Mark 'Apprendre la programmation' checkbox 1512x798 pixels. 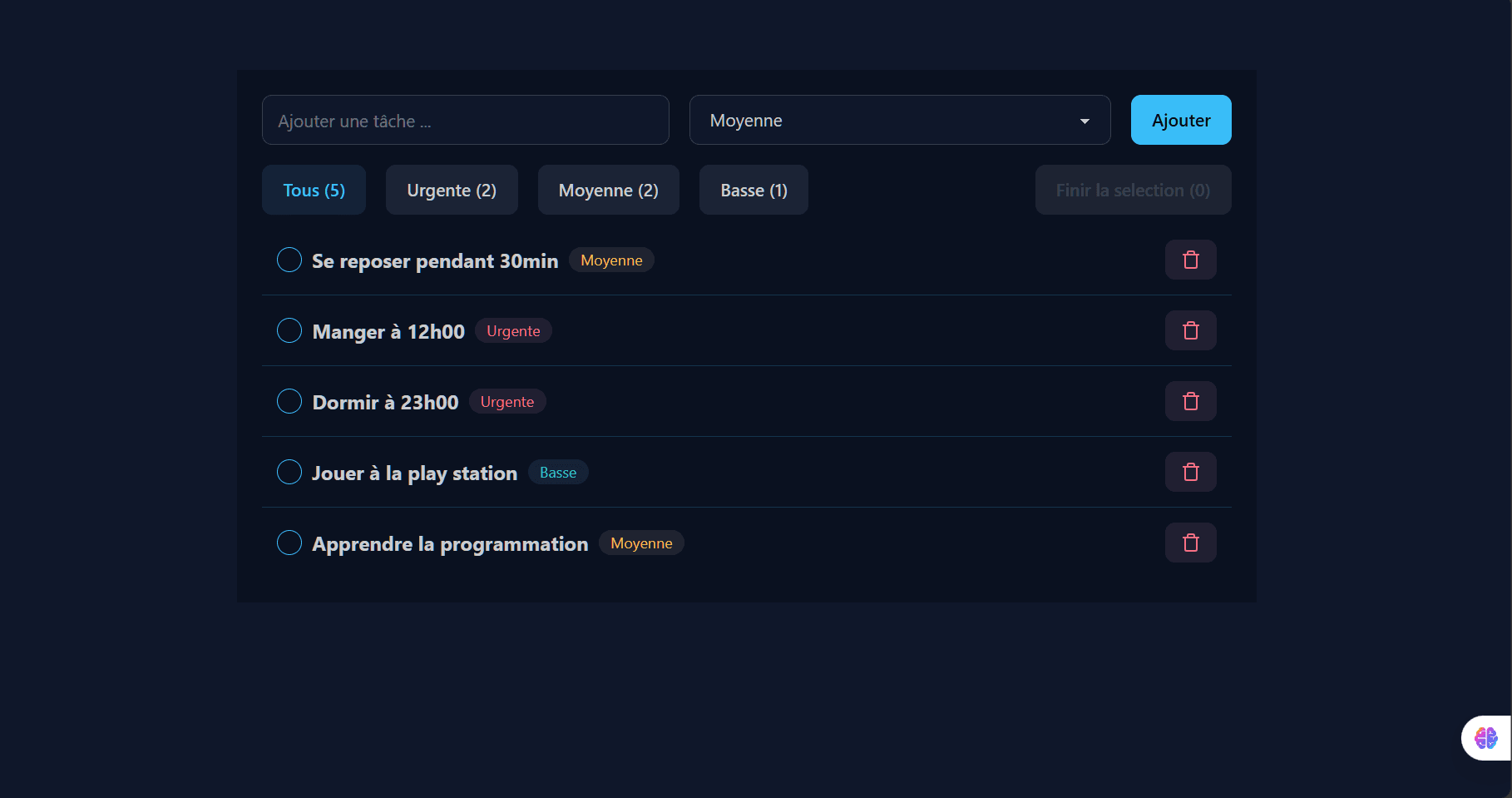(289, 543)
